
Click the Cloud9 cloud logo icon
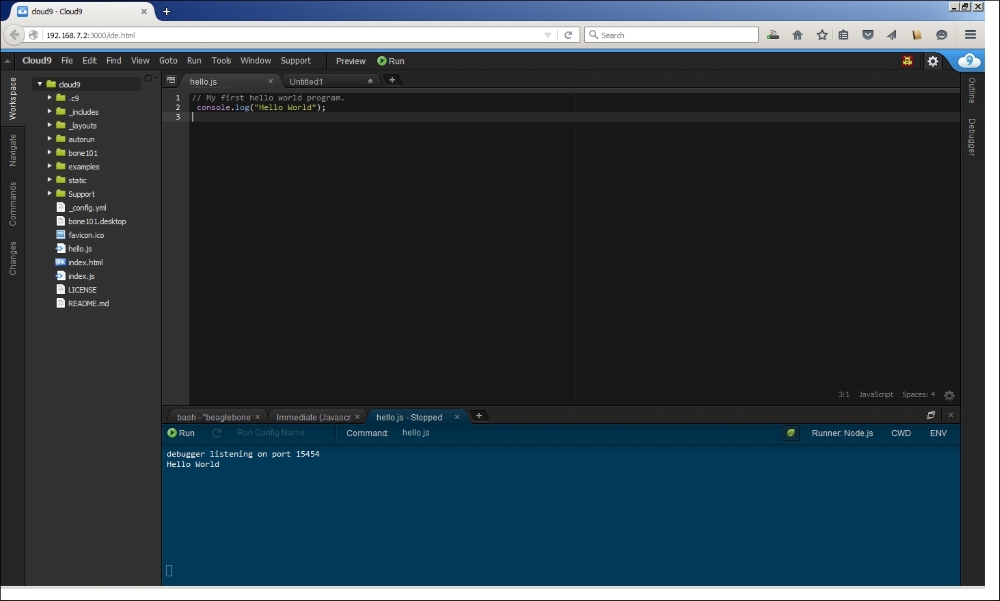(969, 61)
